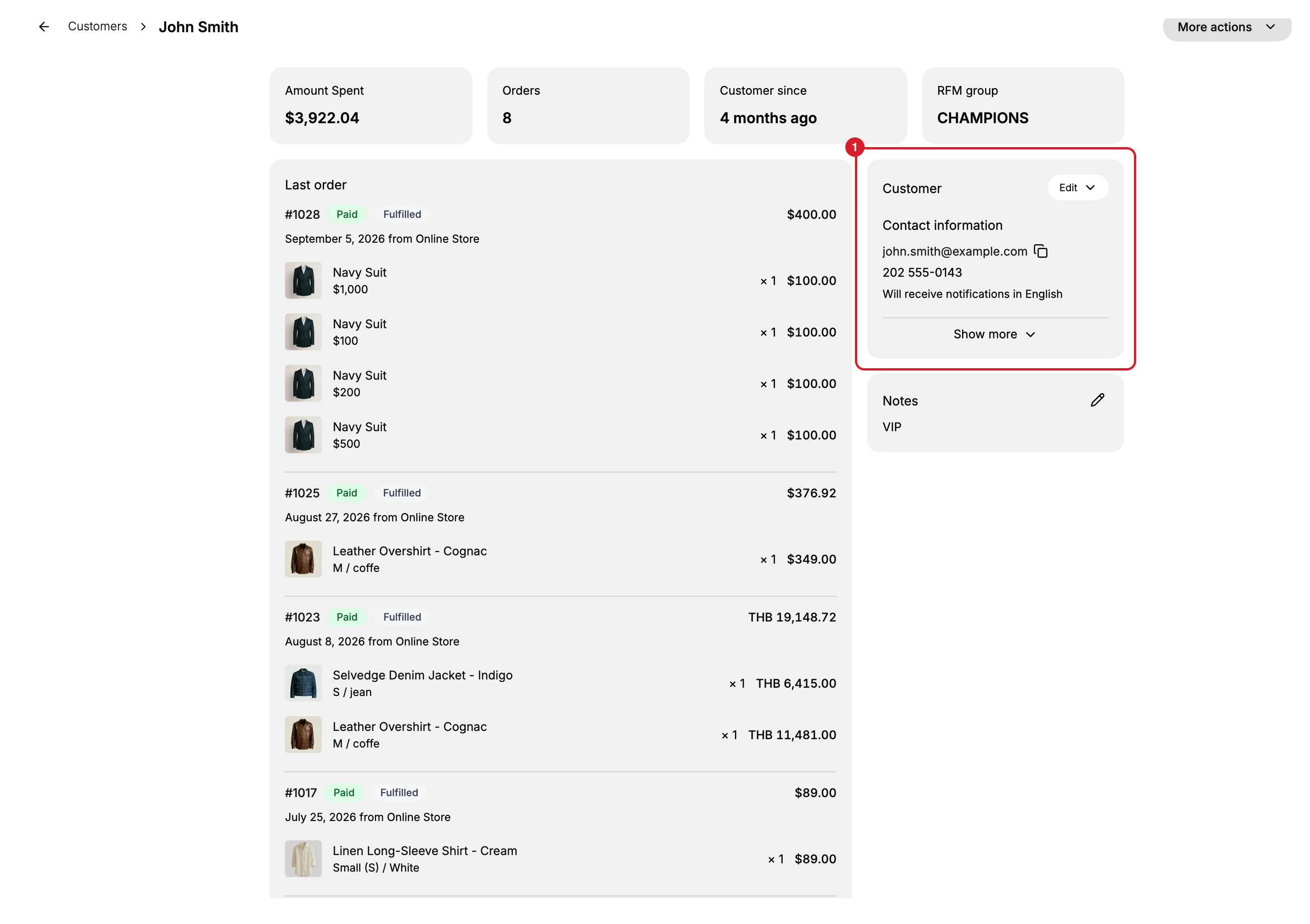The height and width of the screenshot is (924, 1310).
Task: Click 'August 8, 2026 from Online Store'
Action: 372,641
